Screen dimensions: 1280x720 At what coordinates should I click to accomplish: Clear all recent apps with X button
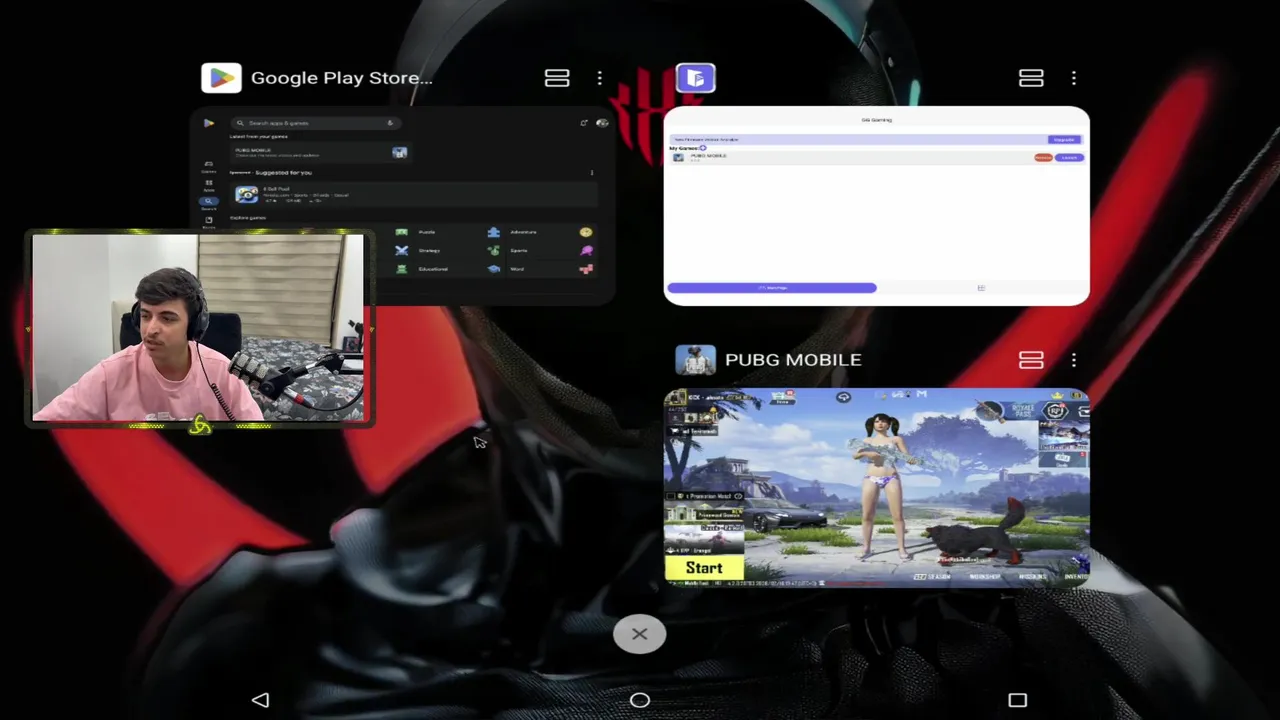640,634
